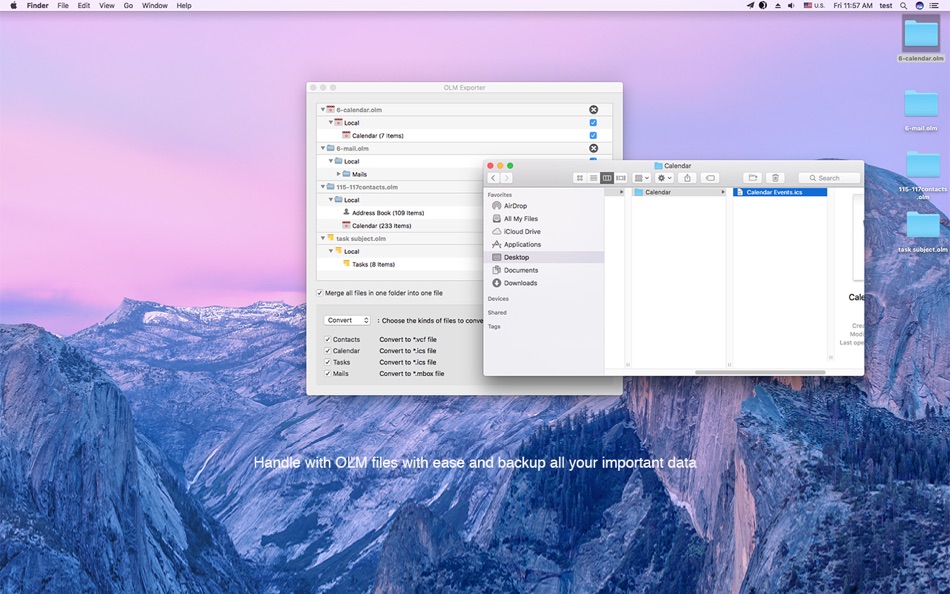Collapse the 6-calendar.olm tree node
The height and width of the screenshot is (594, 950).
tap(322, 110)
